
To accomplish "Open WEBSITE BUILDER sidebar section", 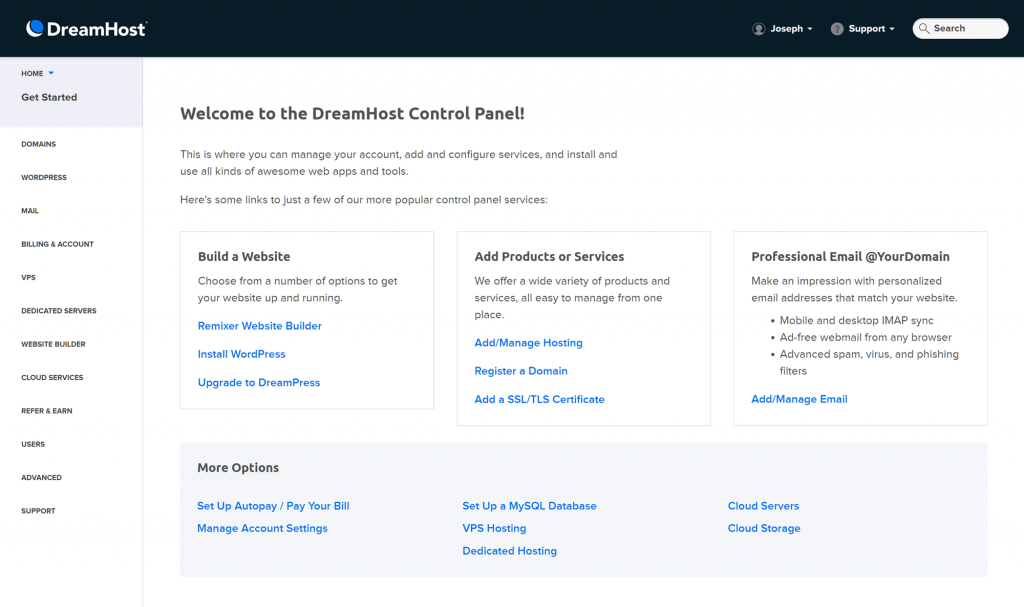I will pyautogui.click(x=54, y=344).
